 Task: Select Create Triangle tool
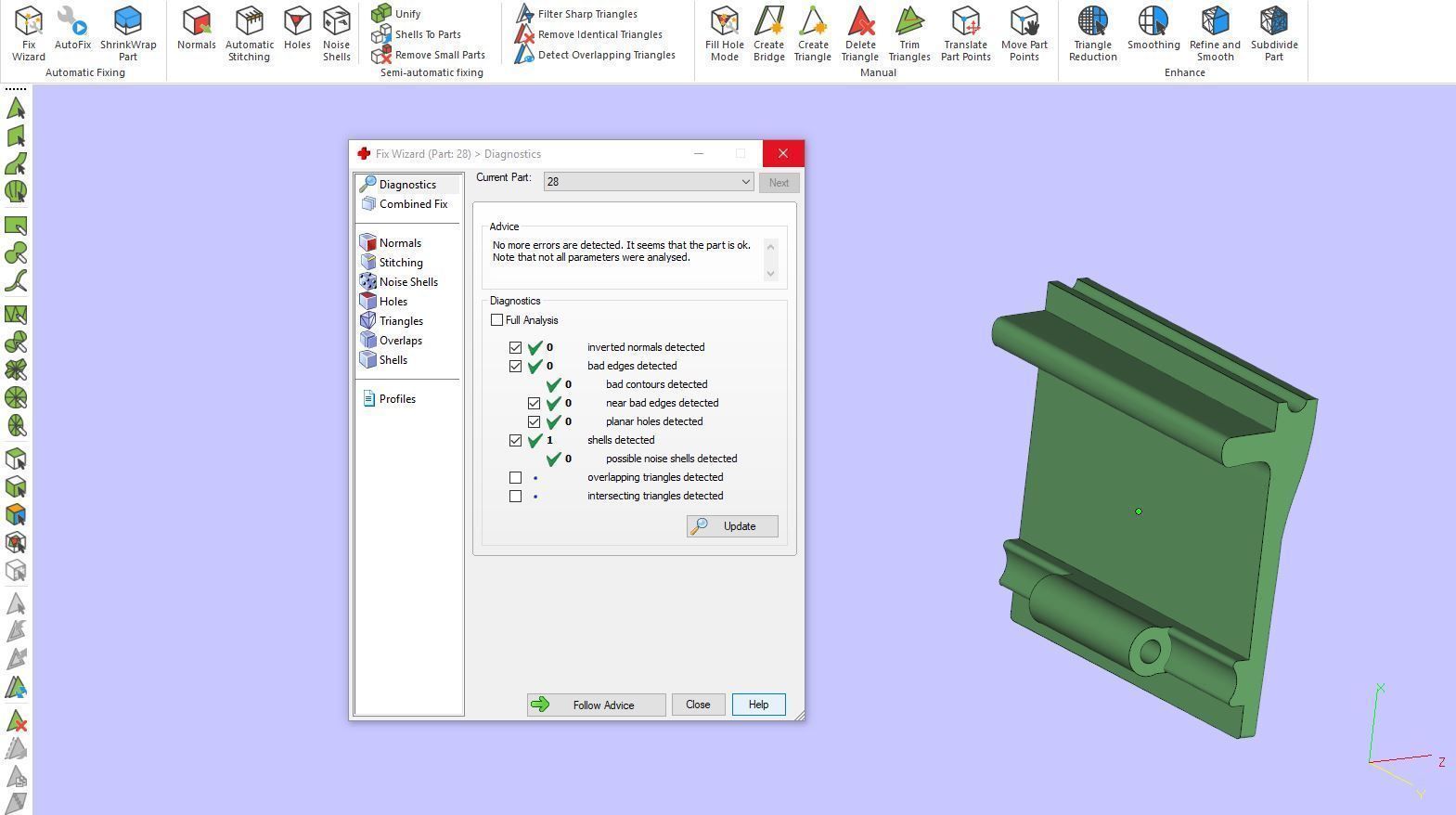813,33
